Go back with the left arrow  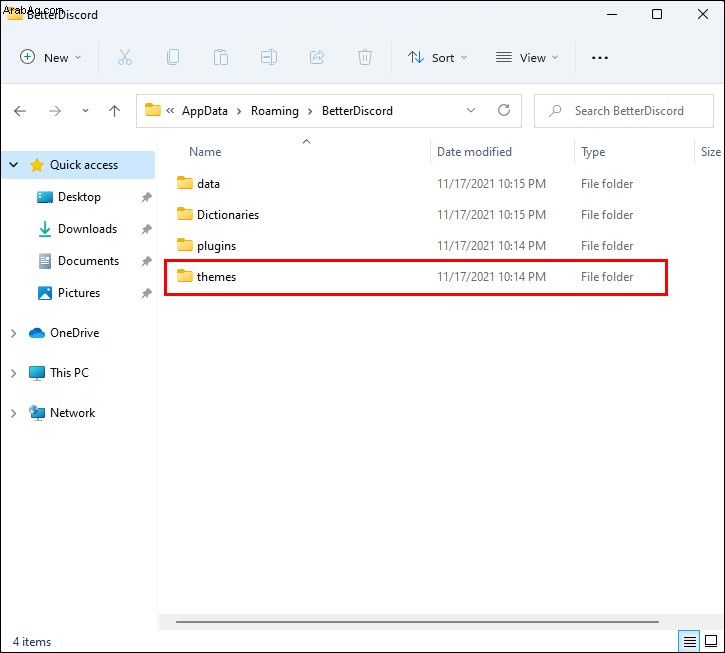(x=20, y=111)
